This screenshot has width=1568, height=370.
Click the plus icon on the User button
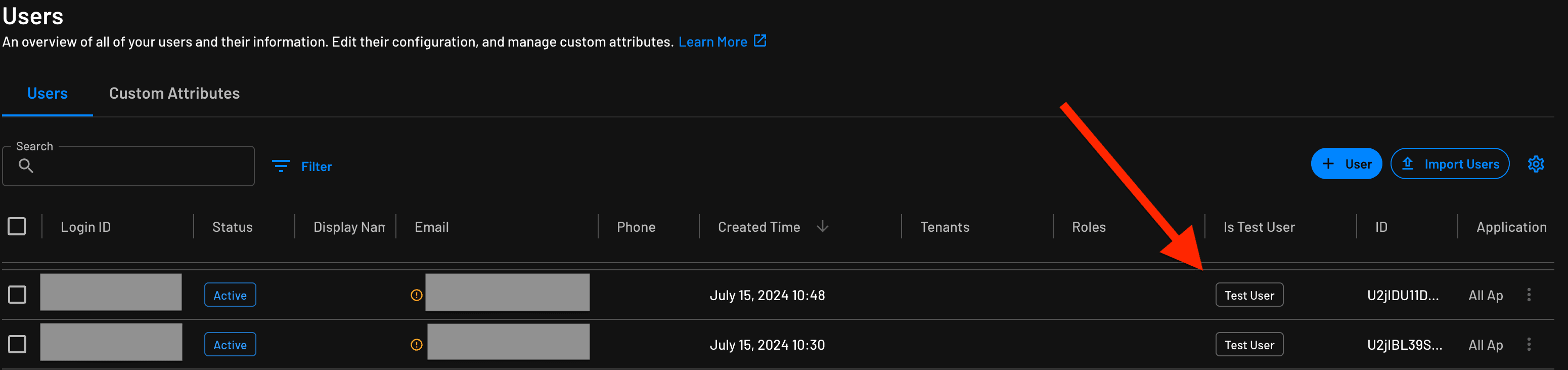coord(1327,163)
